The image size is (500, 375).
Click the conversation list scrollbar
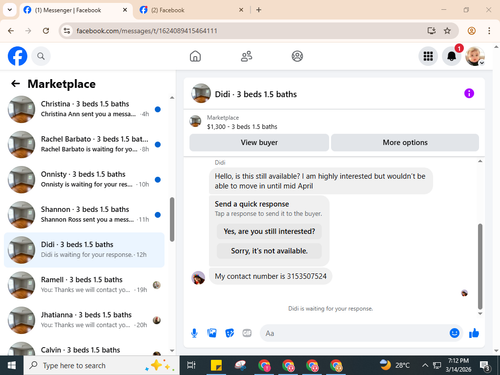click(172, 219)
